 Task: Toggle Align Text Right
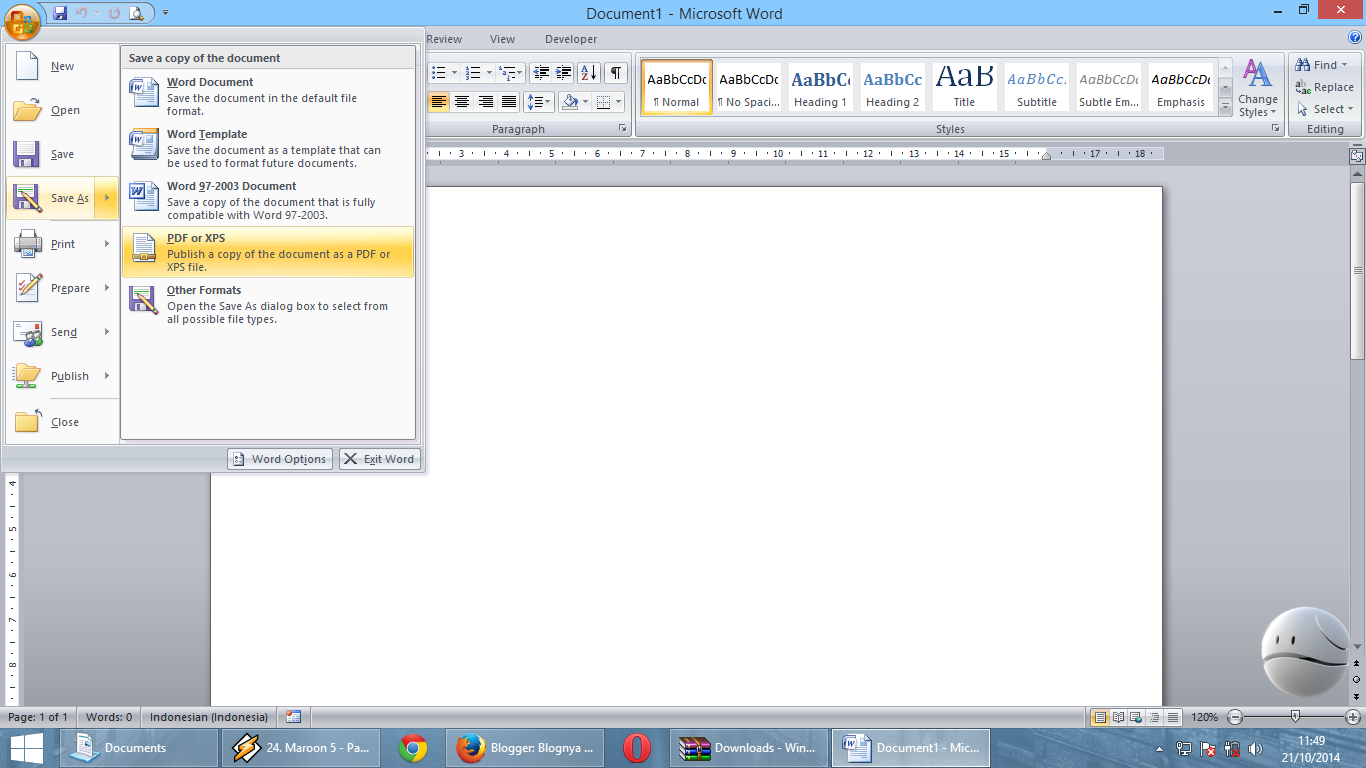tap(485, 102)
